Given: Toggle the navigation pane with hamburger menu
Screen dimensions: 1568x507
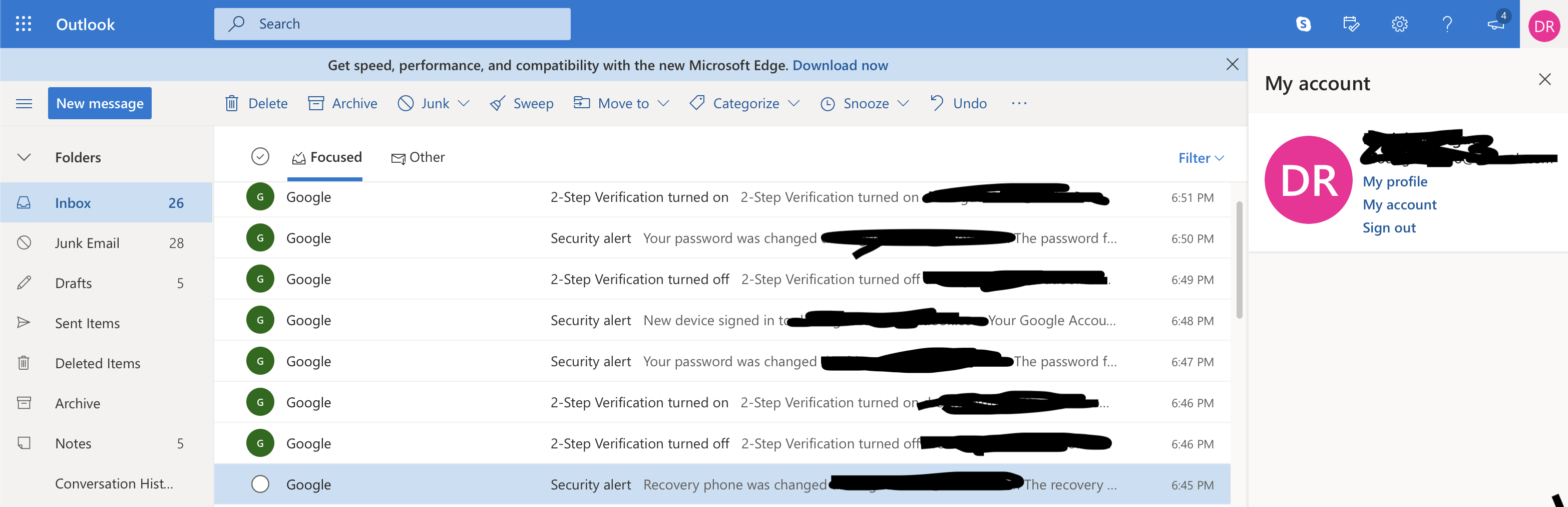Looking at the screenshot, I should pyautogui.click(x=24, y=103).
